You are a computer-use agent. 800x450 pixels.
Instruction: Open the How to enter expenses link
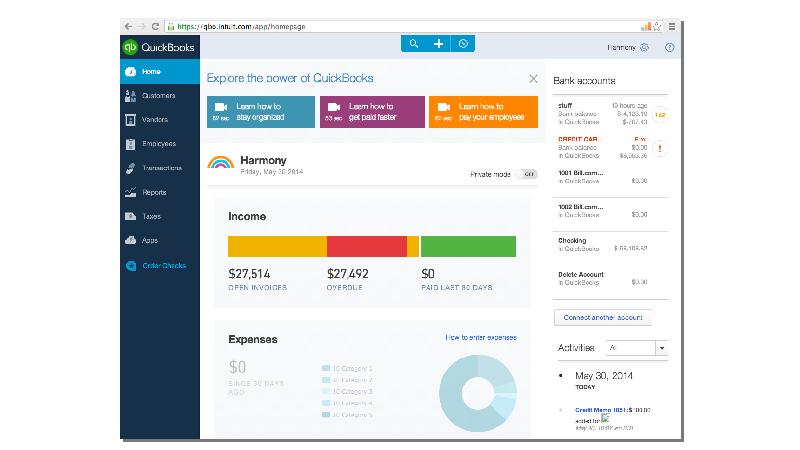coord(481,338)
